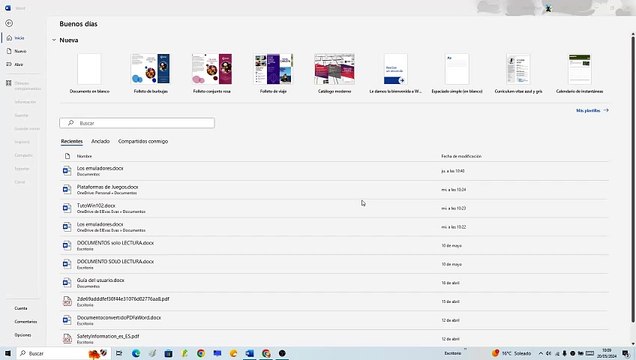Switch to the Recientes tab
The width and height of the screenshot is (636, 360).
(x=72, y=141)
